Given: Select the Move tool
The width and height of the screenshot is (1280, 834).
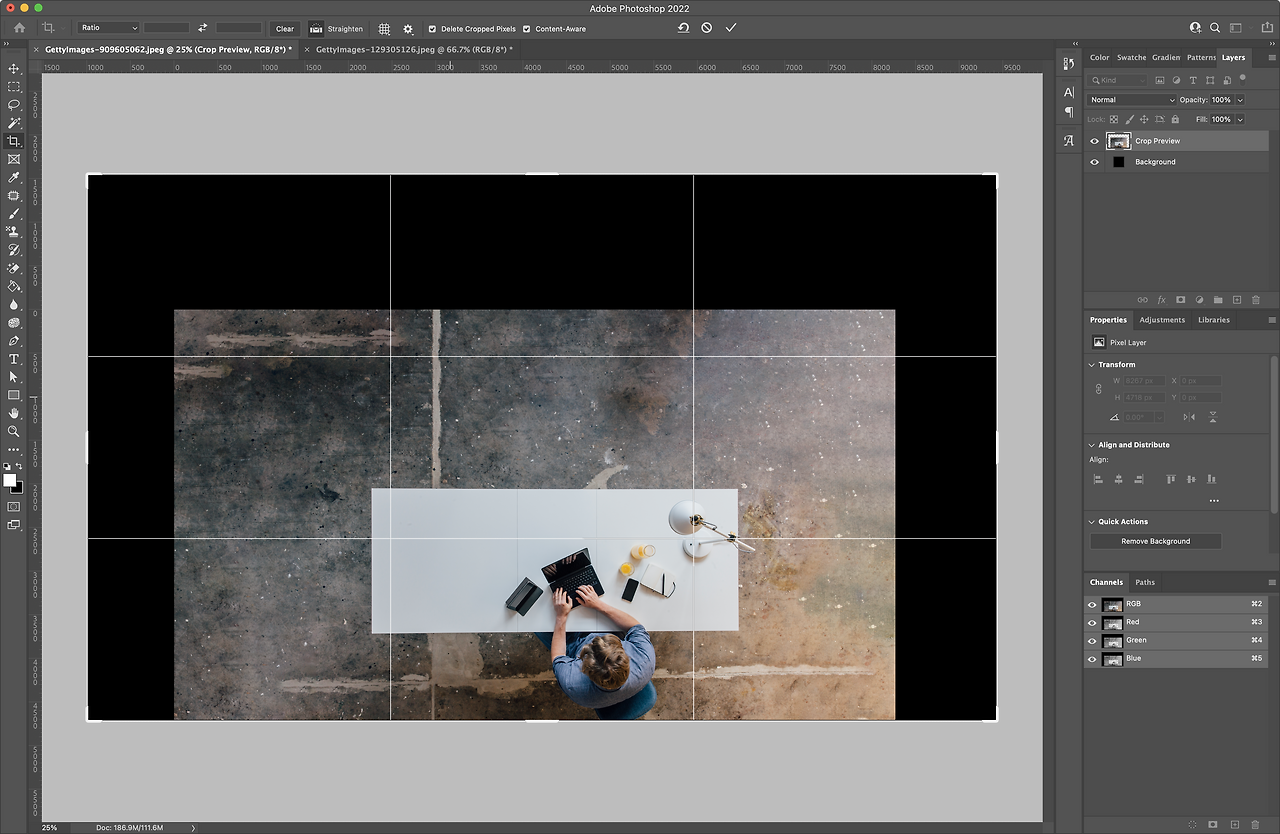Looking at the screenshot, I should (14, 69).
